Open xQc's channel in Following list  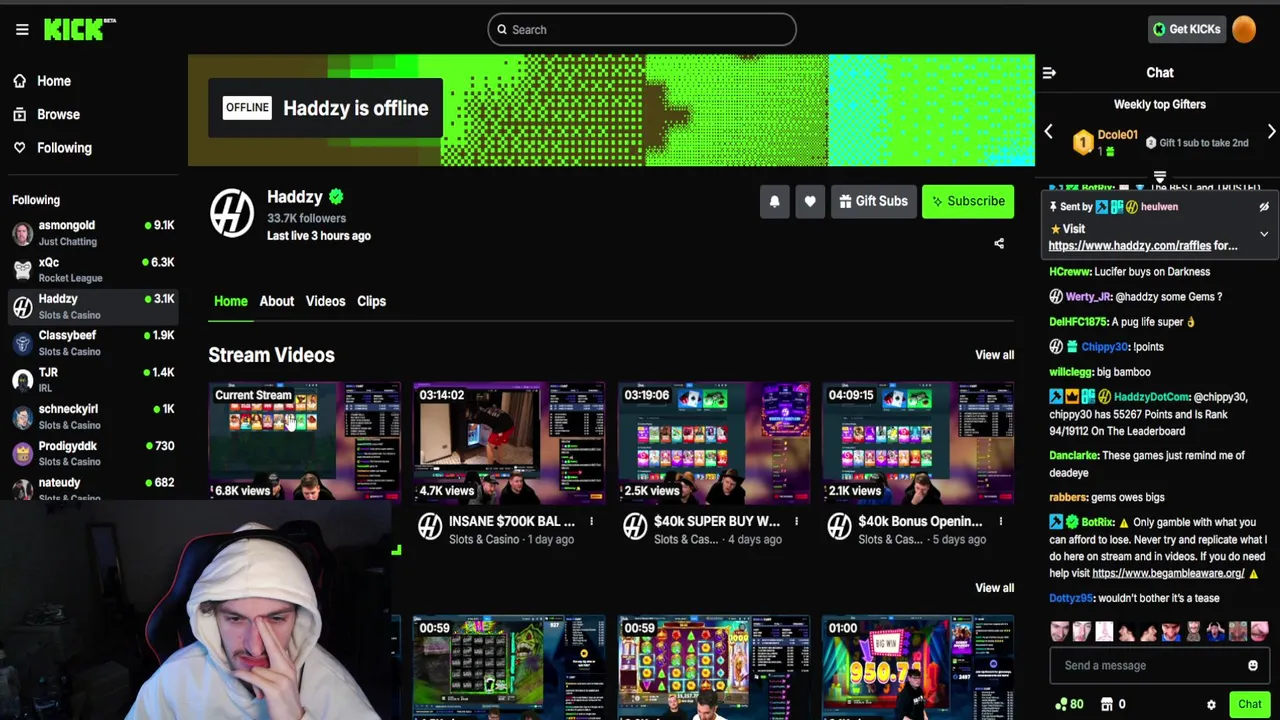(x=93, y=270)
